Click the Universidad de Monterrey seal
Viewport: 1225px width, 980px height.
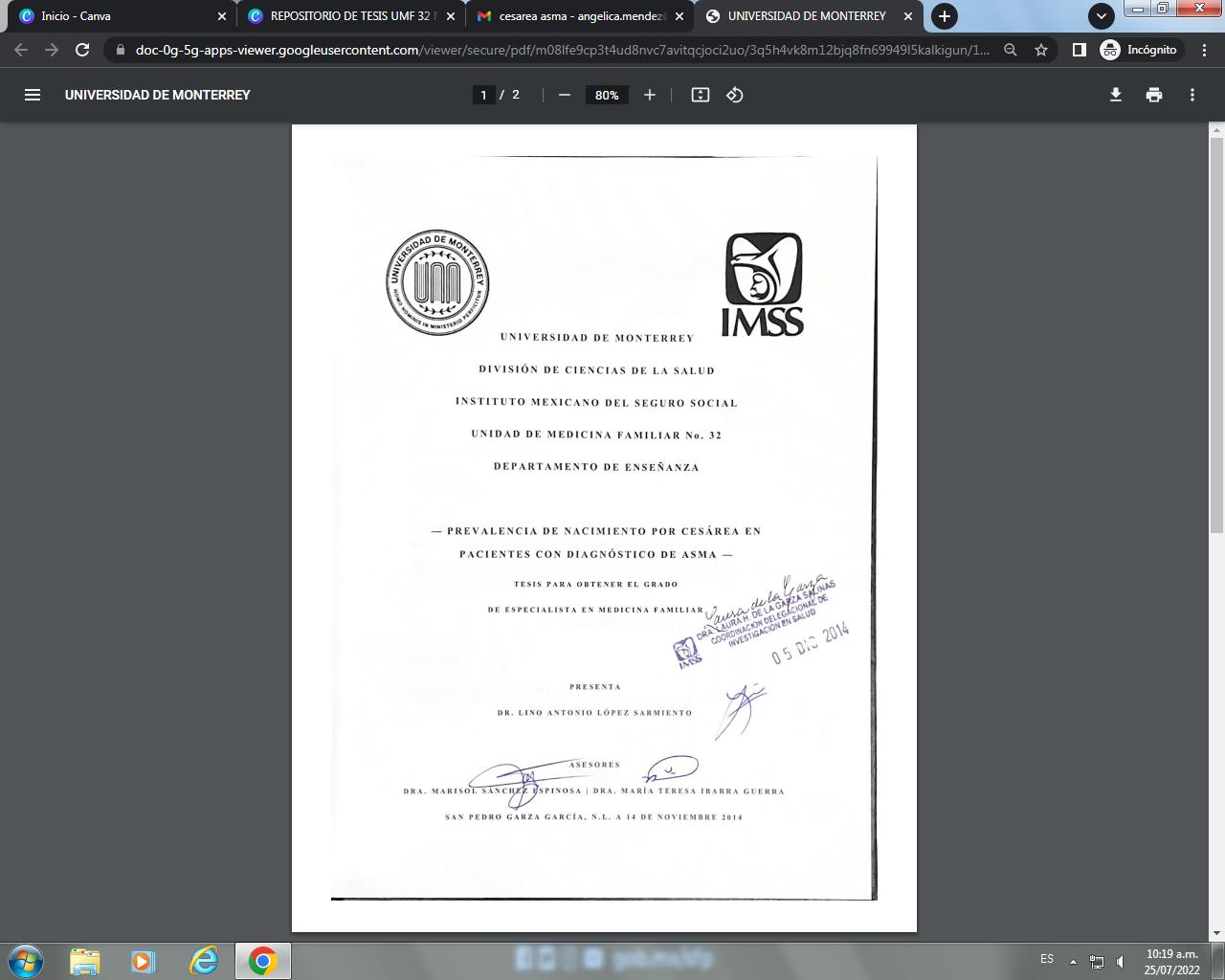click(437, 282)
